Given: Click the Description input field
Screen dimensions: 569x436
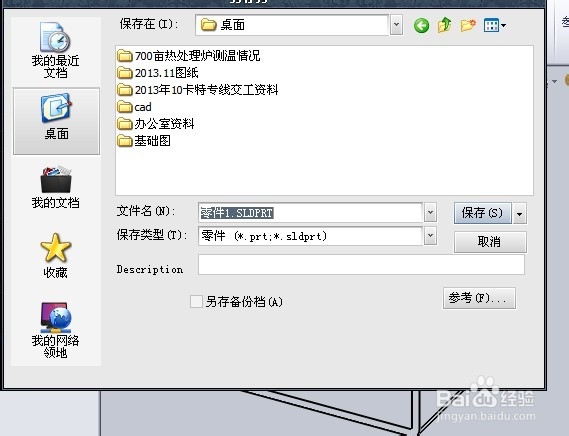Looking at the screenshot, I should click(x=361, y=265).
